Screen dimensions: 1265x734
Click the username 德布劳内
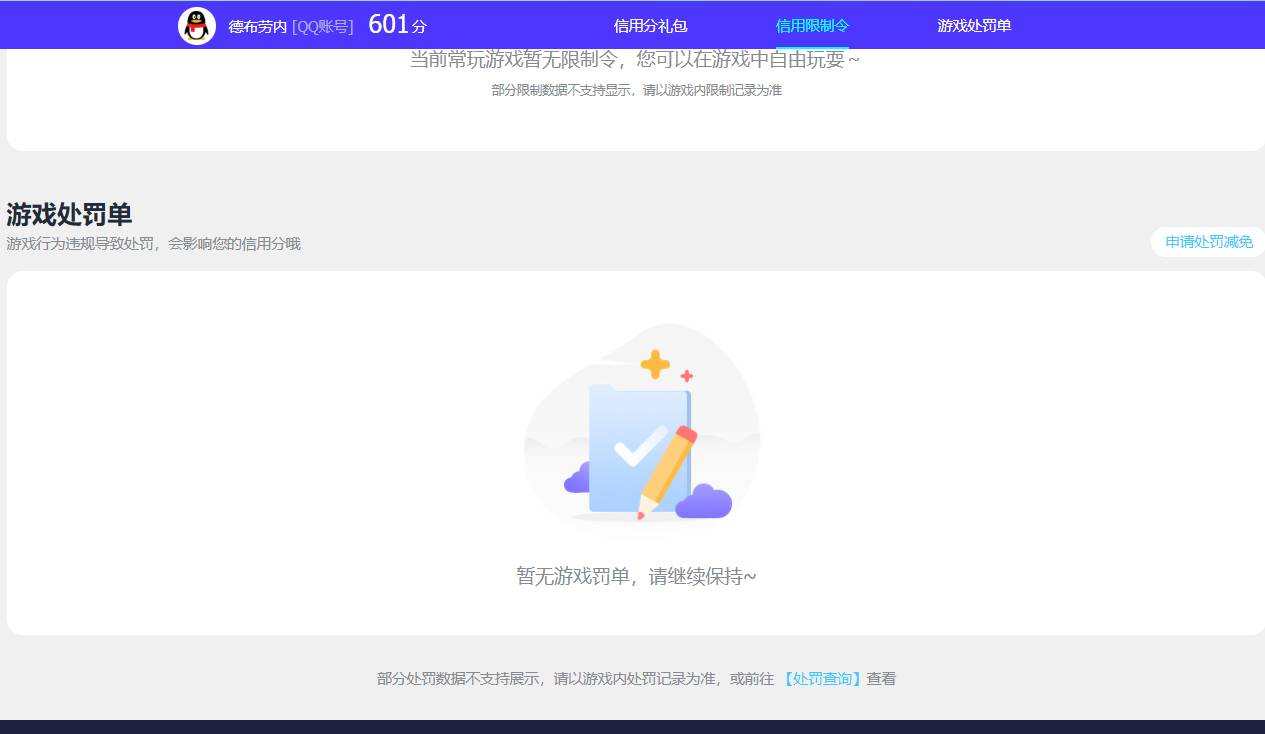point(258,27)
